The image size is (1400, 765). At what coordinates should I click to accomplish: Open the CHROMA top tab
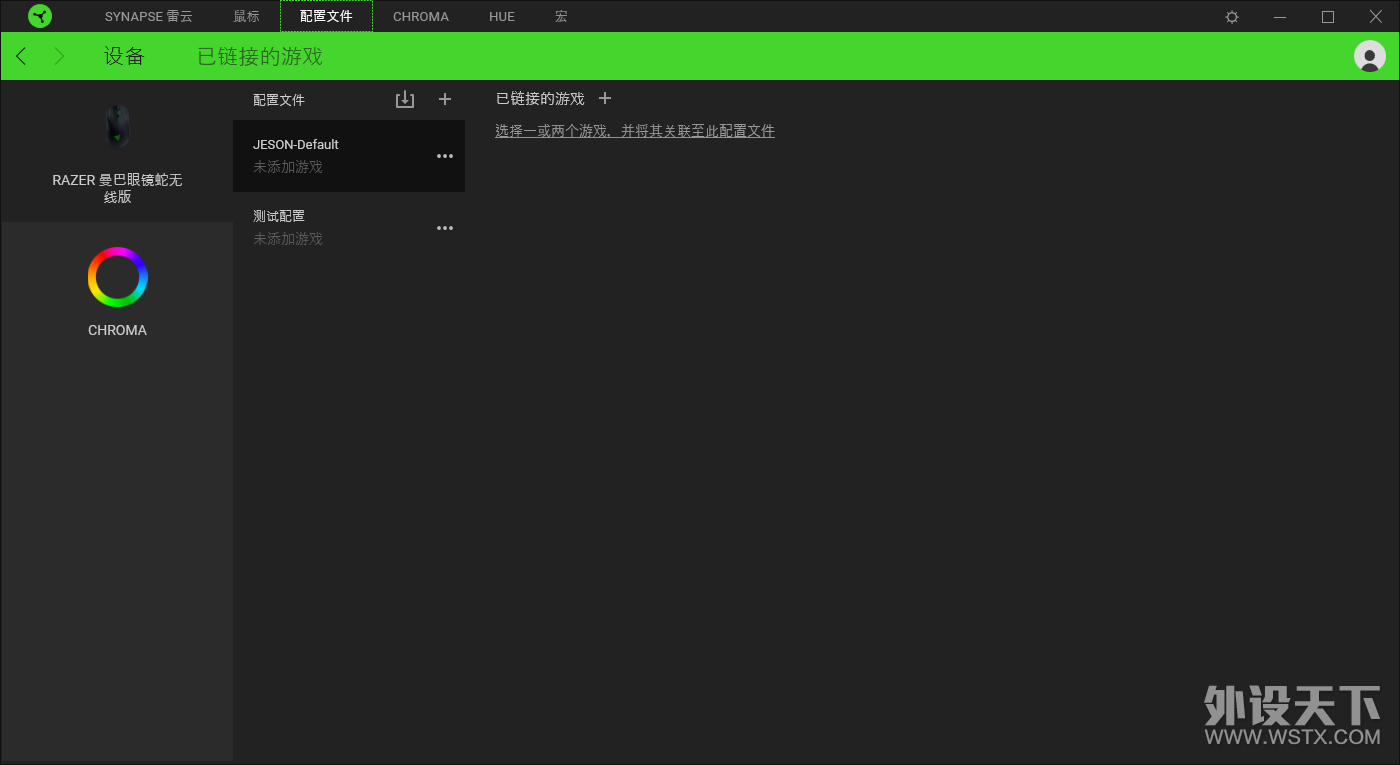(x=421, y=17)
